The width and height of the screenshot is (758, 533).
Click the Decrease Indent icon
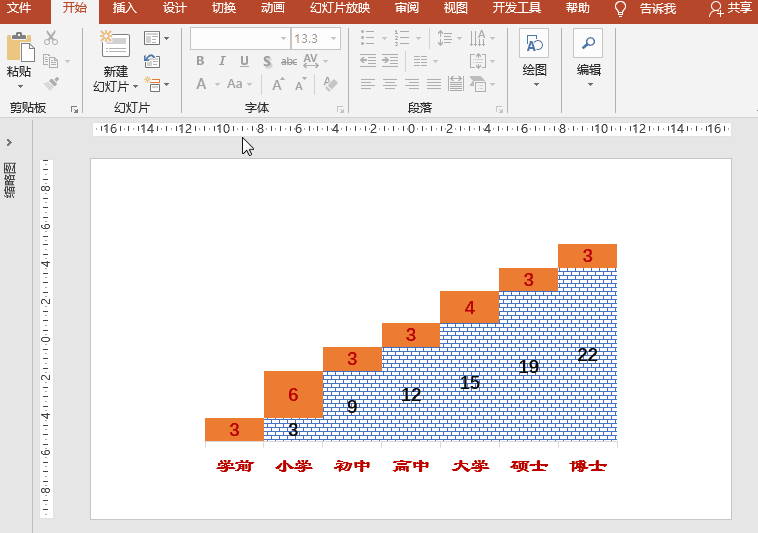pos(368,61)
